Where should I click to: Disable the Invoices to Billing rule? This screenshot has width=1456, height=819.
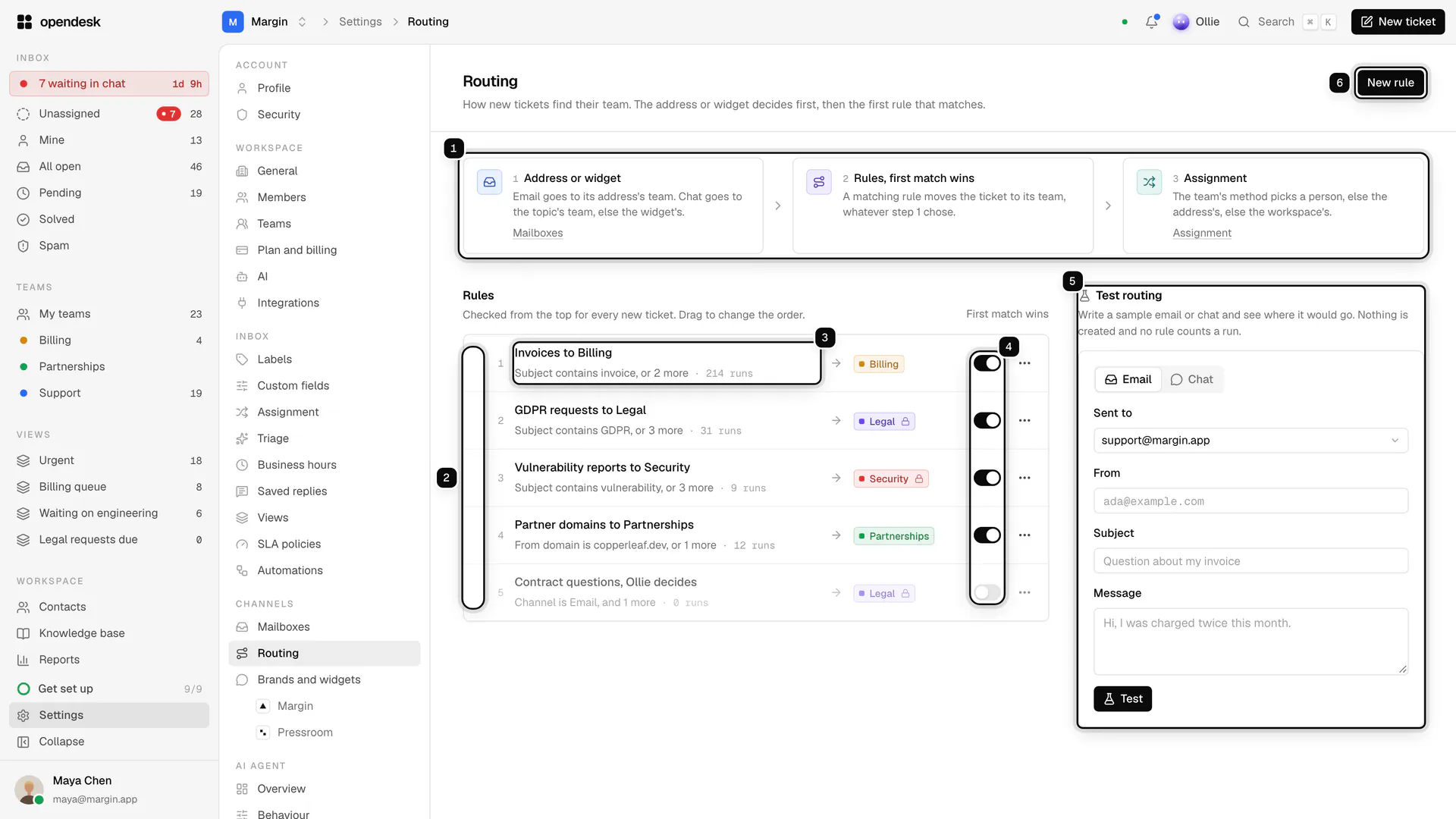point(987,363)
